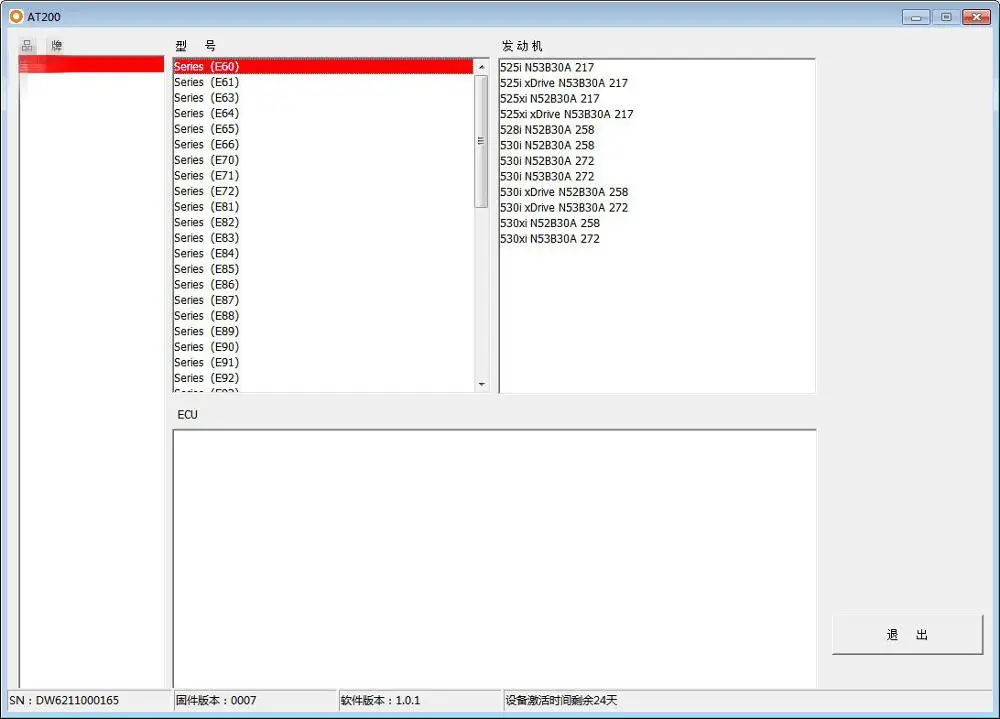Minimize the AT200 window
Viewport: 1000px width, 719px height.
tap(916, 16)
